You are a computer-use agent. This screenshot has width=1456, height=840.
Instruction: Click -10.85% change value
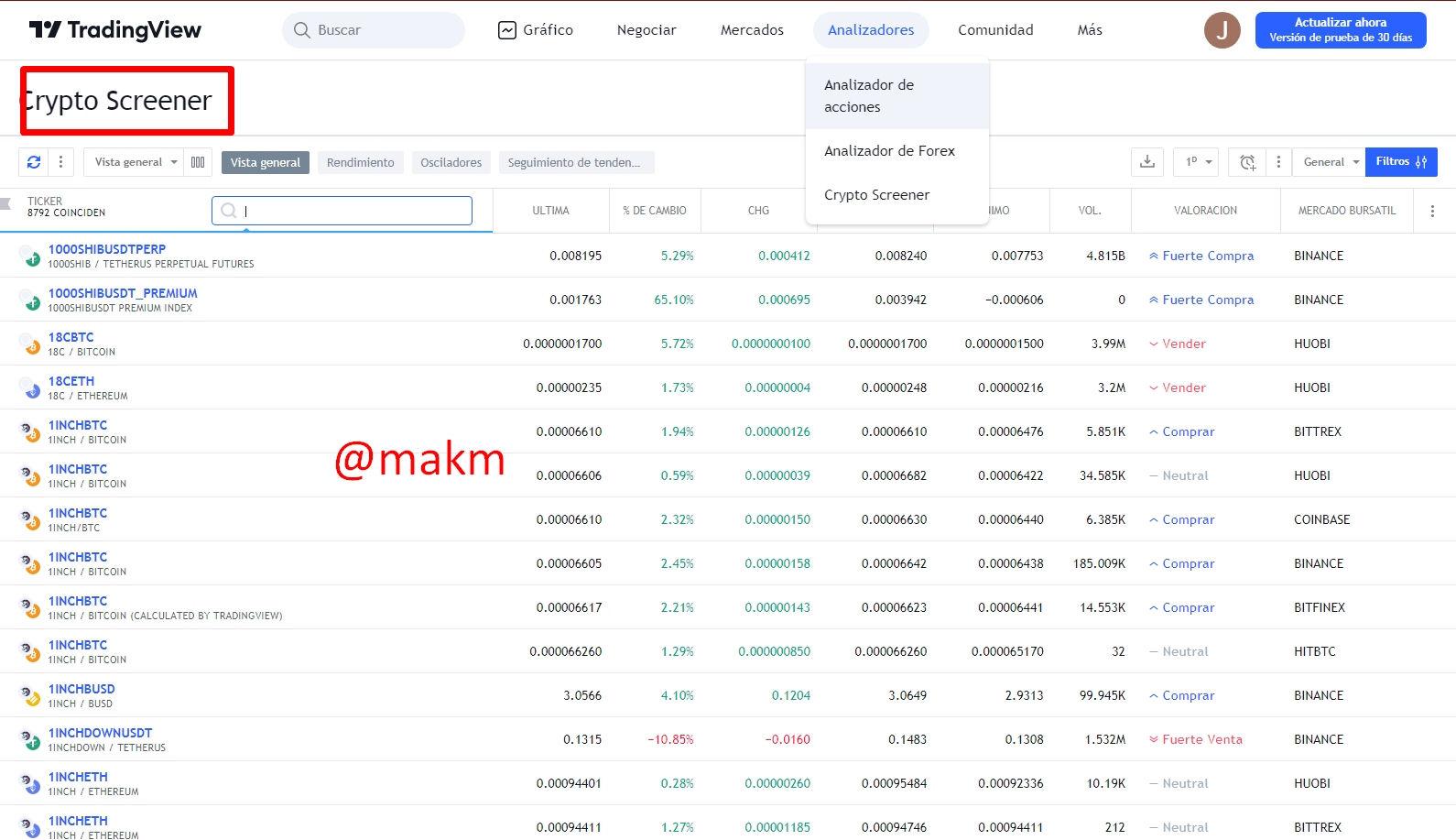pyautogui.click(x=671, y=739)
